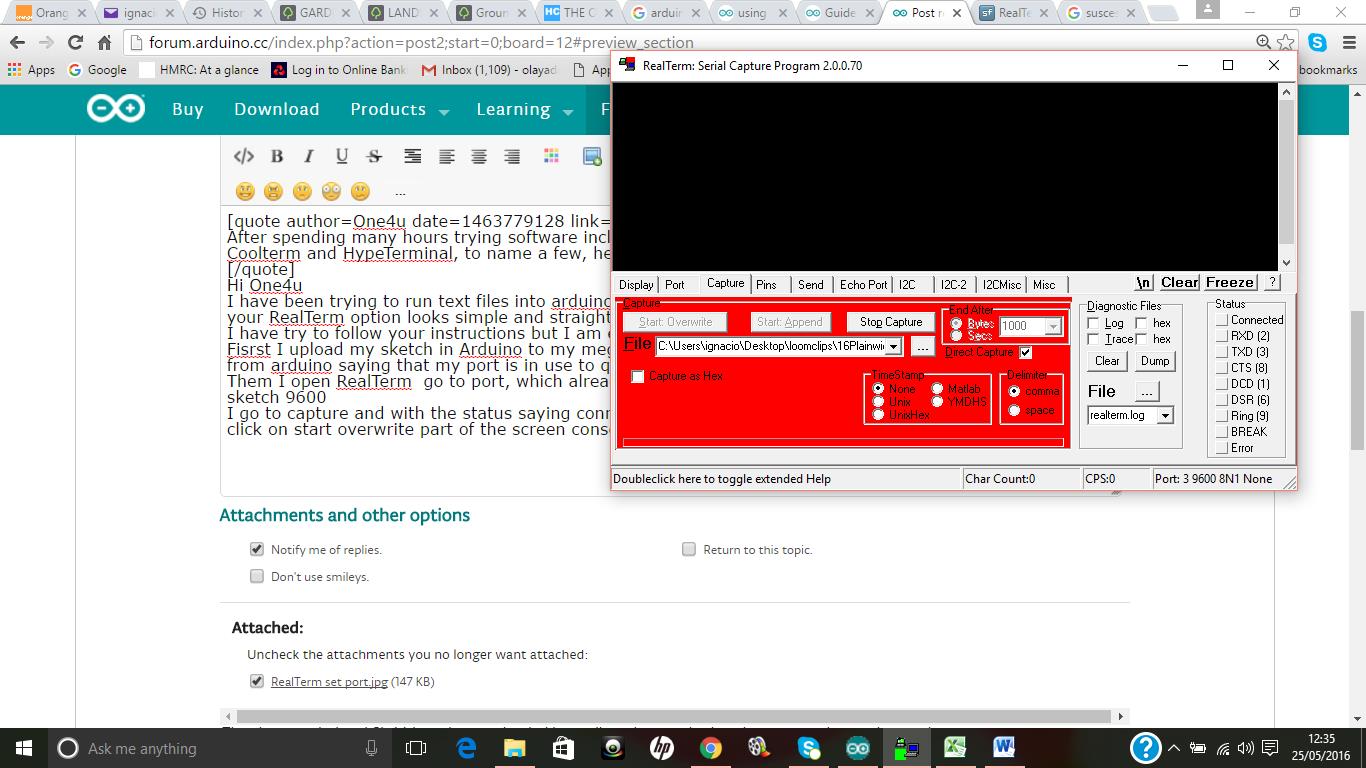Viewport: 1366px width, 768px height.
Task: Uncheck Direct Capture in RealTerm
Action: (1025, 352)
